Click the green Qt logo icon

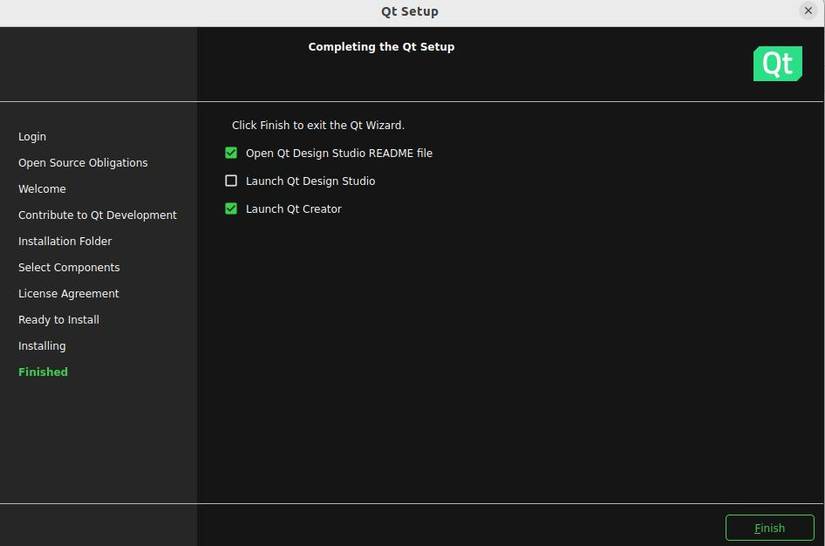pos(777,64)
